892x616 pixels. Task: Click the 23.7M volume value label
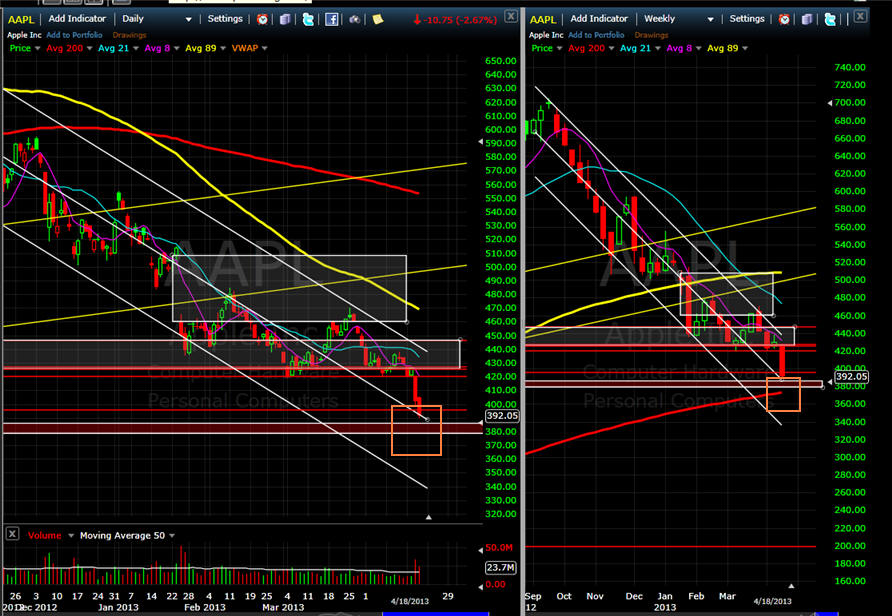coord(501,567)
